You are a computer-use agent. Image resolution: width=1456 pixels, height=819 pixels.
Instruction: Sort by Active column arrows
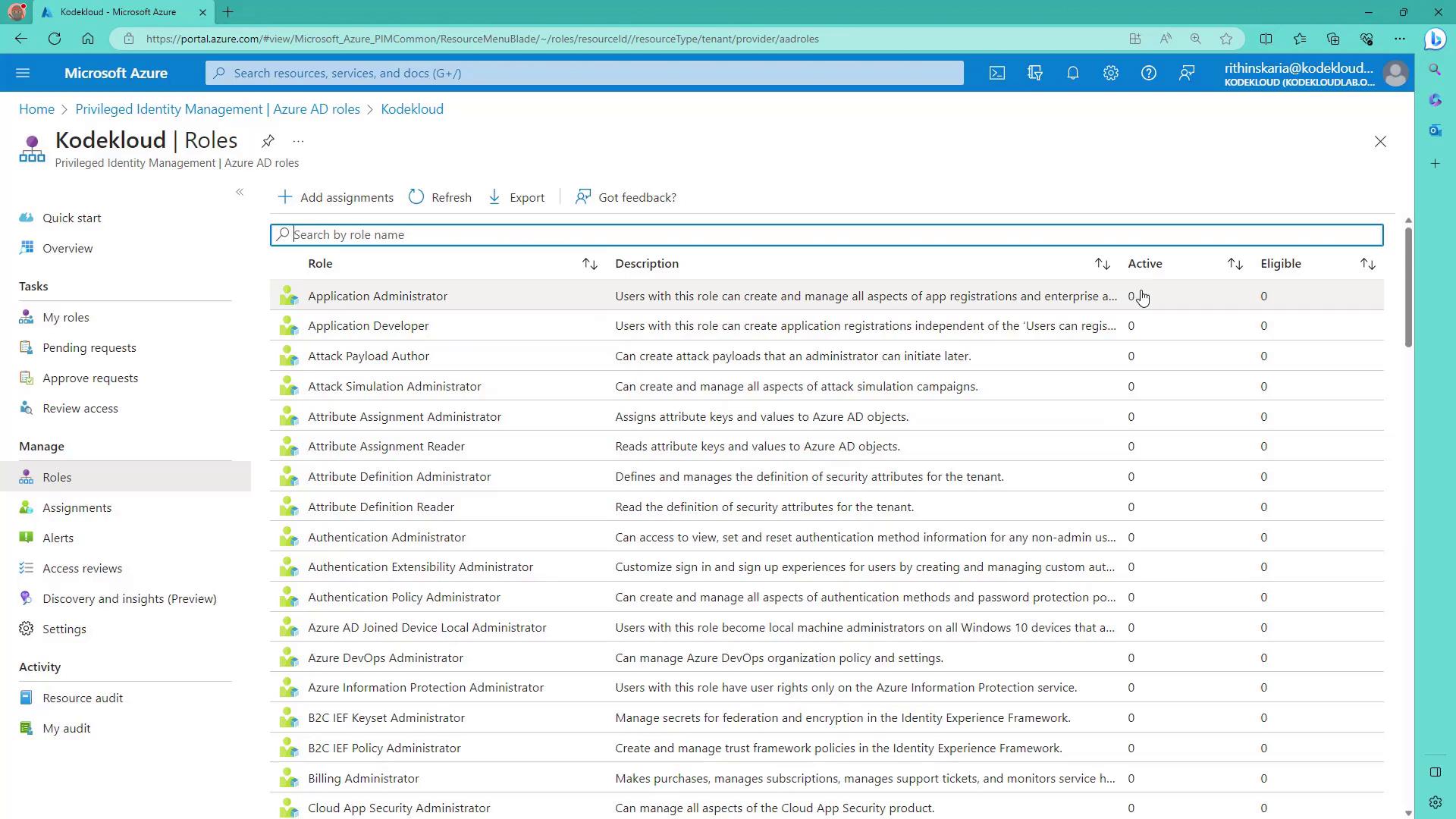coord(1235,264)
